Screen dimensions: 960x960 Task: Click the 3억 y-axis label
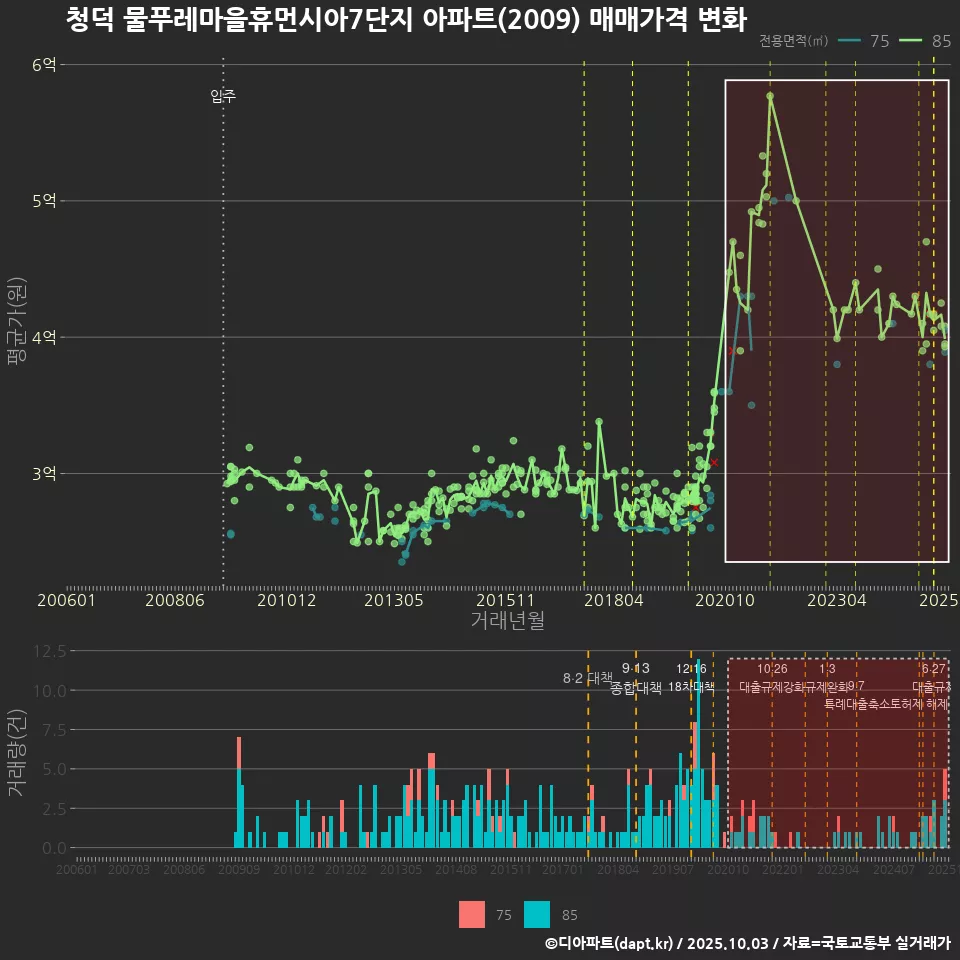[x=44, y=473]
